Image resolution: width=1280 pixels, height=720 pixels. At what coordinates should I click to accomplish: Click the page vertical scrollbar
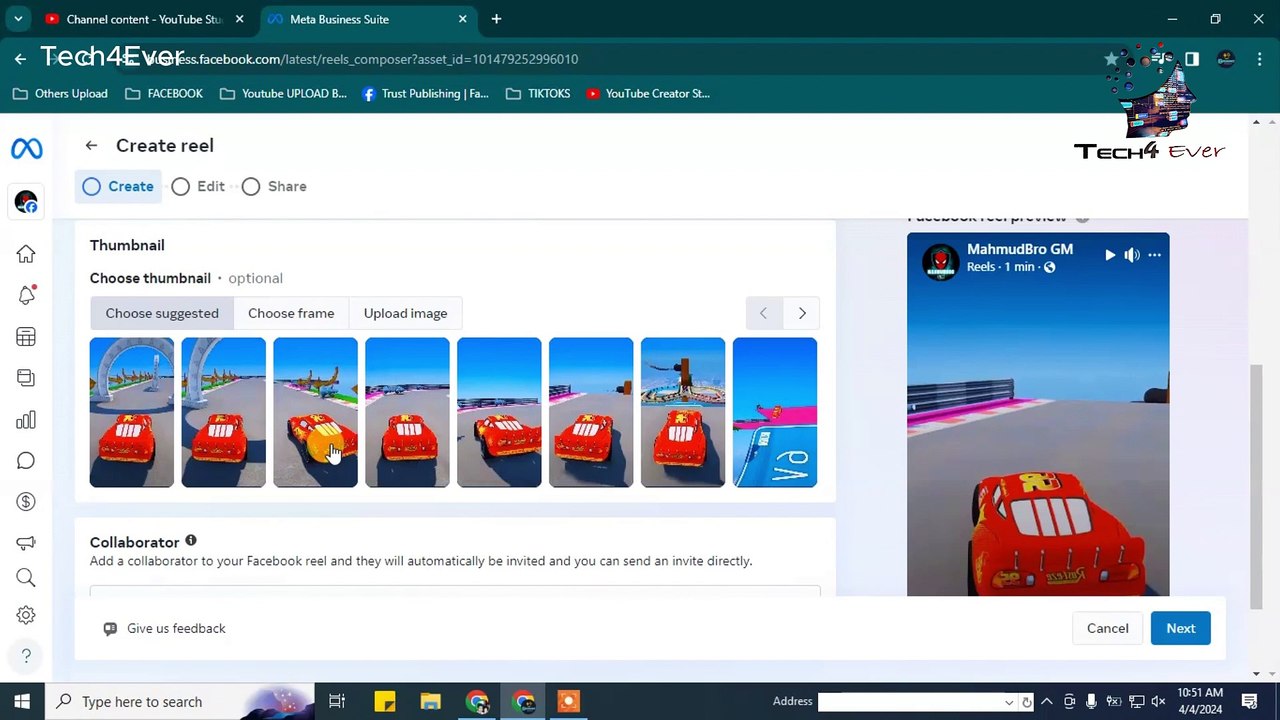point(1257,485)
